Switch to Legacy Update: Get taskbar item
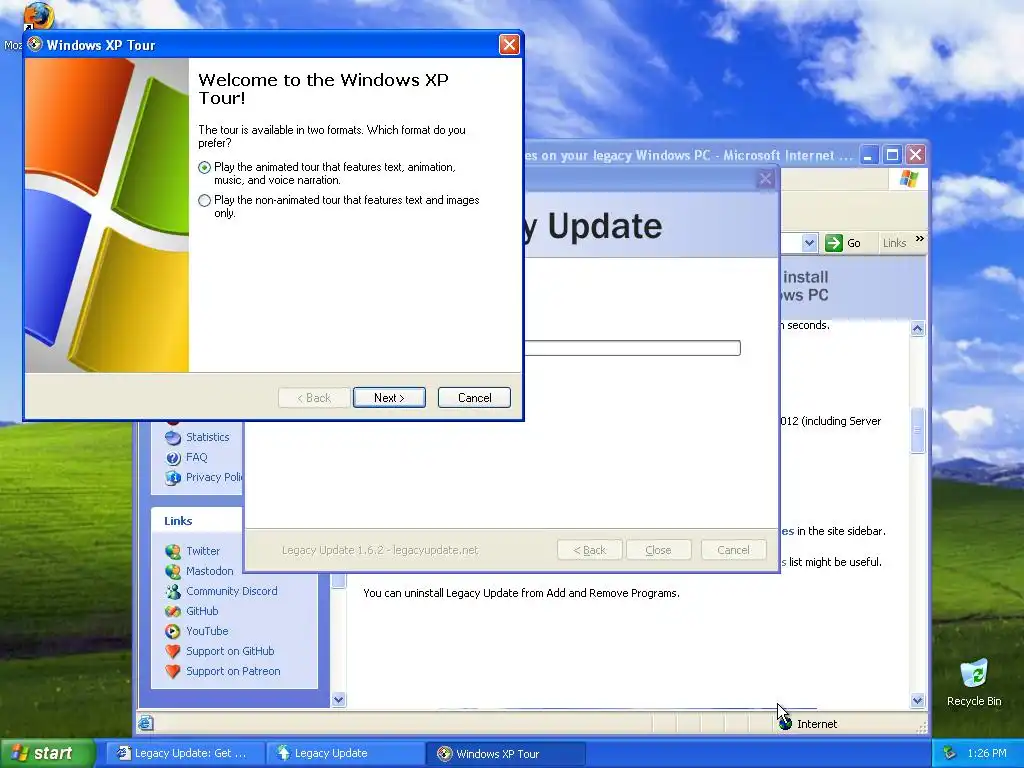Viewport: 1024px width, 768px height. [x=185, y=753]
